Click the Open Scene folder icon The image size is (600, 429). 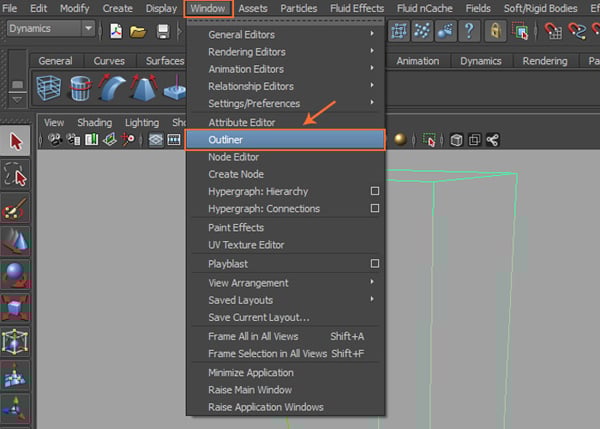[138, 31]
